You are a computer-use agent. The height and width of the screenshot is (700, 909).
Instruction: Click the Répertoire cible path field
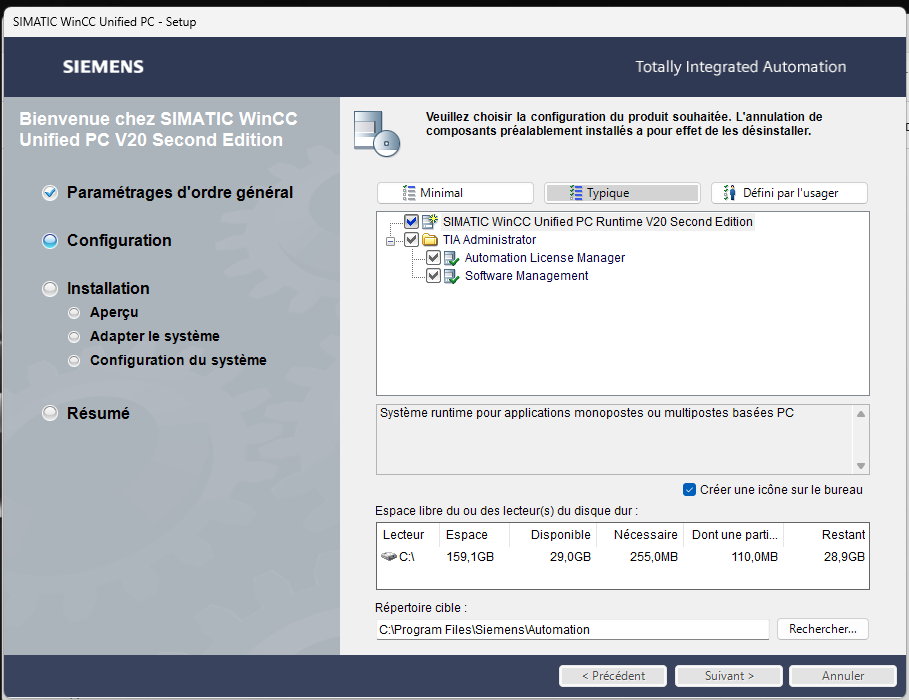click(x=573, y=629)
